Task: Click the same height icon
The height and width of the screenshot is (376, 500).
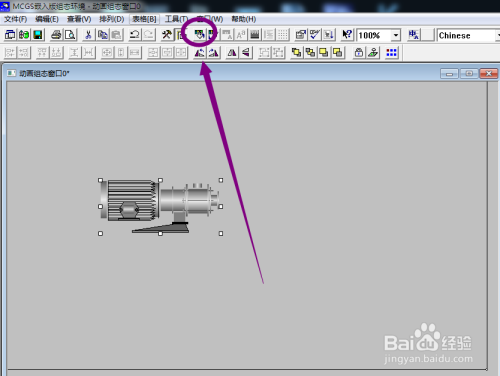Action: 121,52
